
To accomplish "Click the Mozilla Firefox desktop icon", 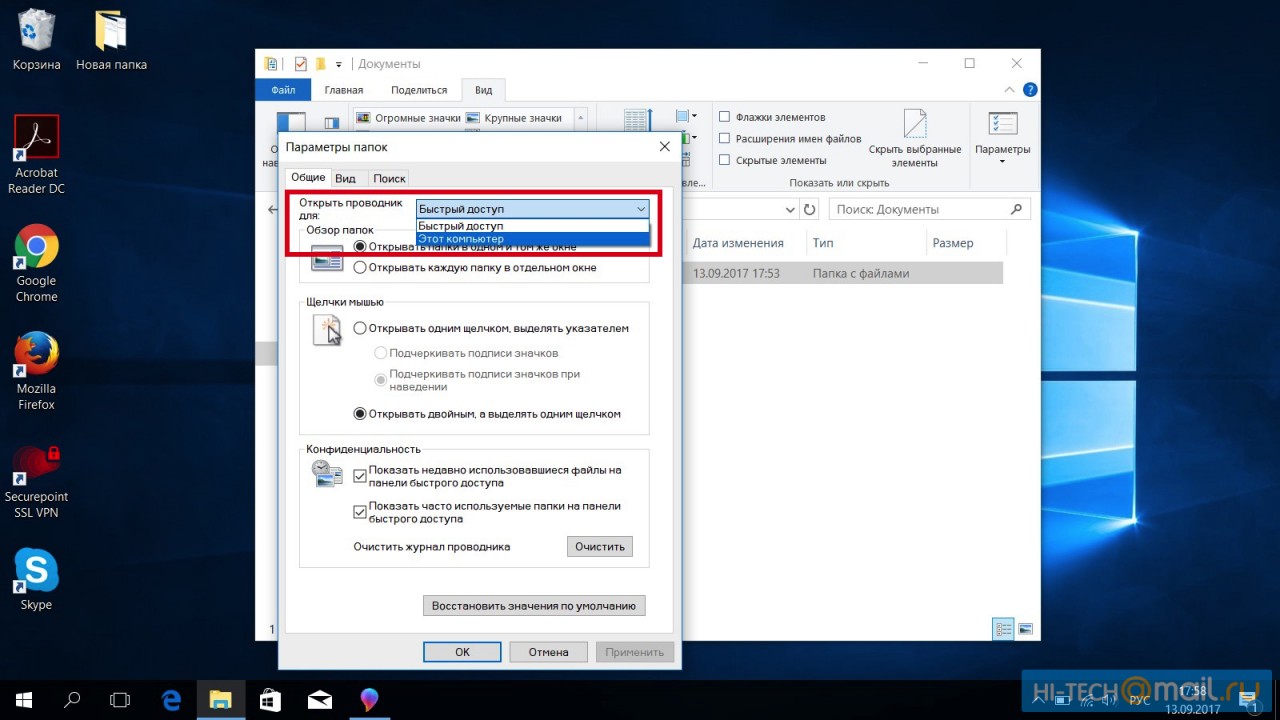I will coord(36,354).
